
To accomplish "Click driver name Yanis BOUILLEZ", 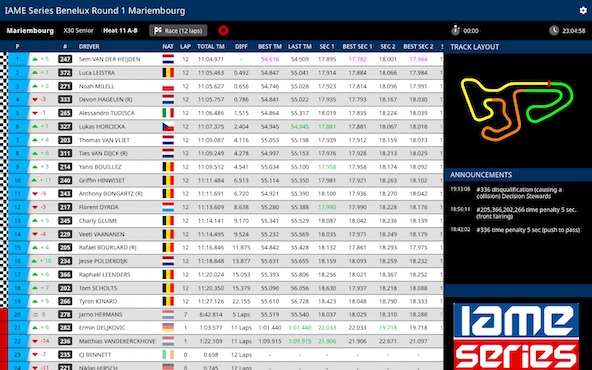I will pos(100,167).
